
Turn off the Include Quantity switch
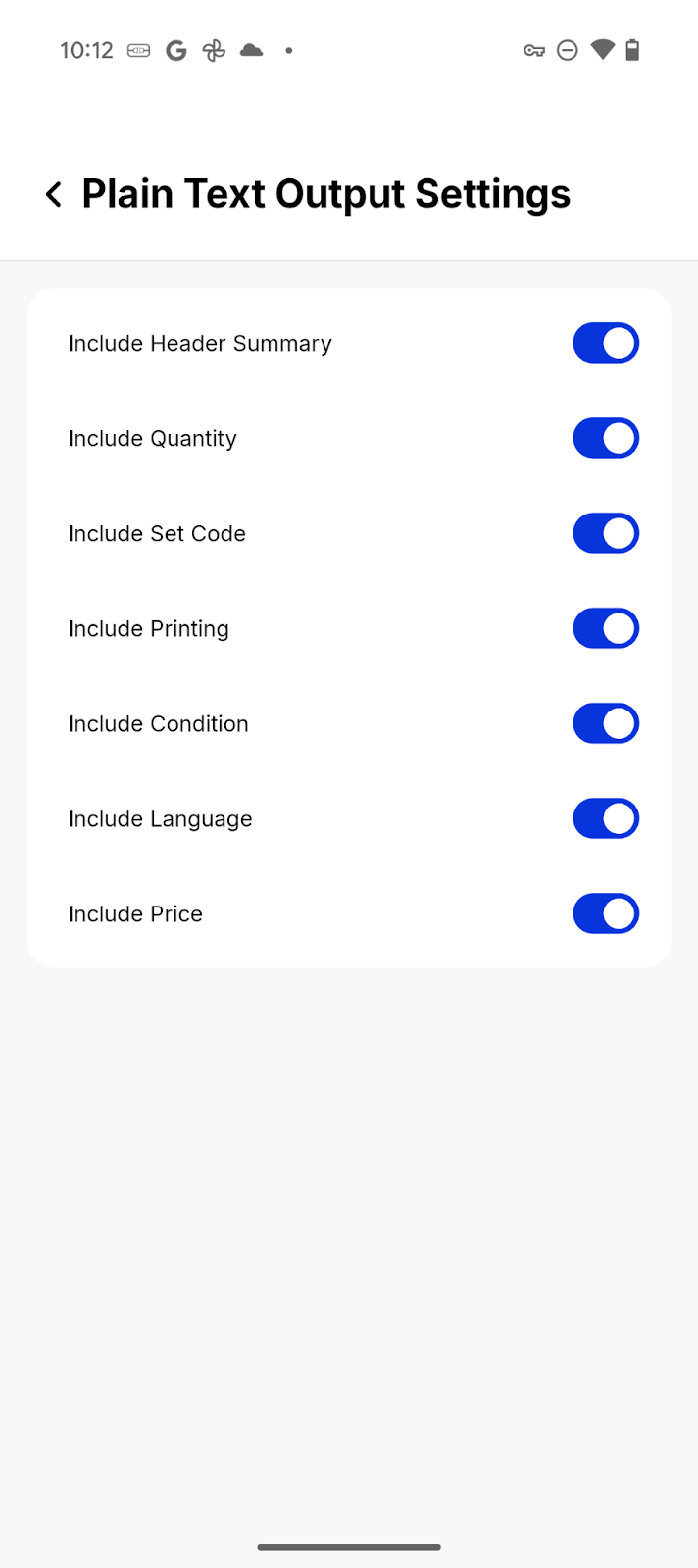coord(606,439)
